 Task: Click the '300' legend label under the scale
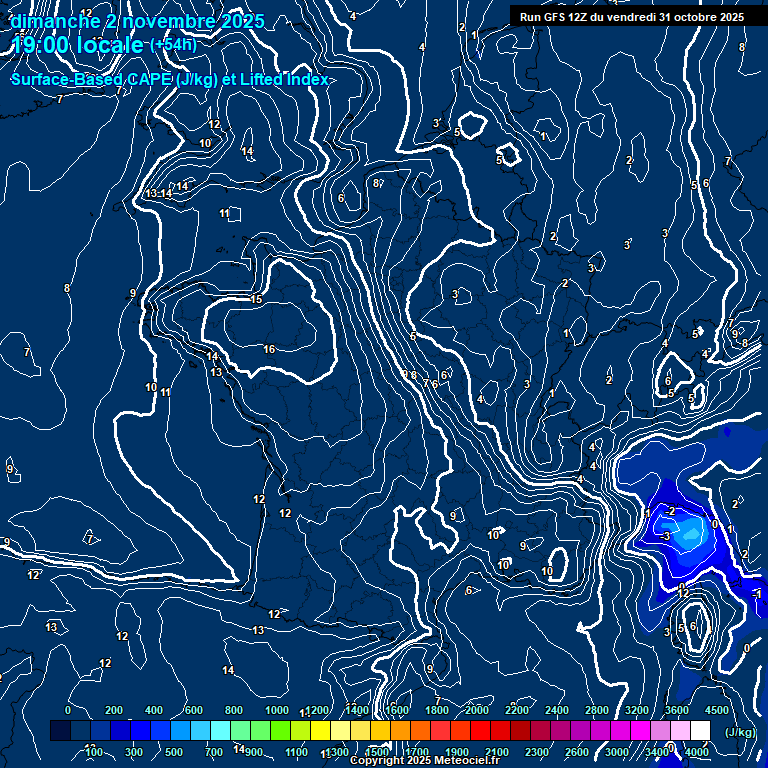[134, 752]
